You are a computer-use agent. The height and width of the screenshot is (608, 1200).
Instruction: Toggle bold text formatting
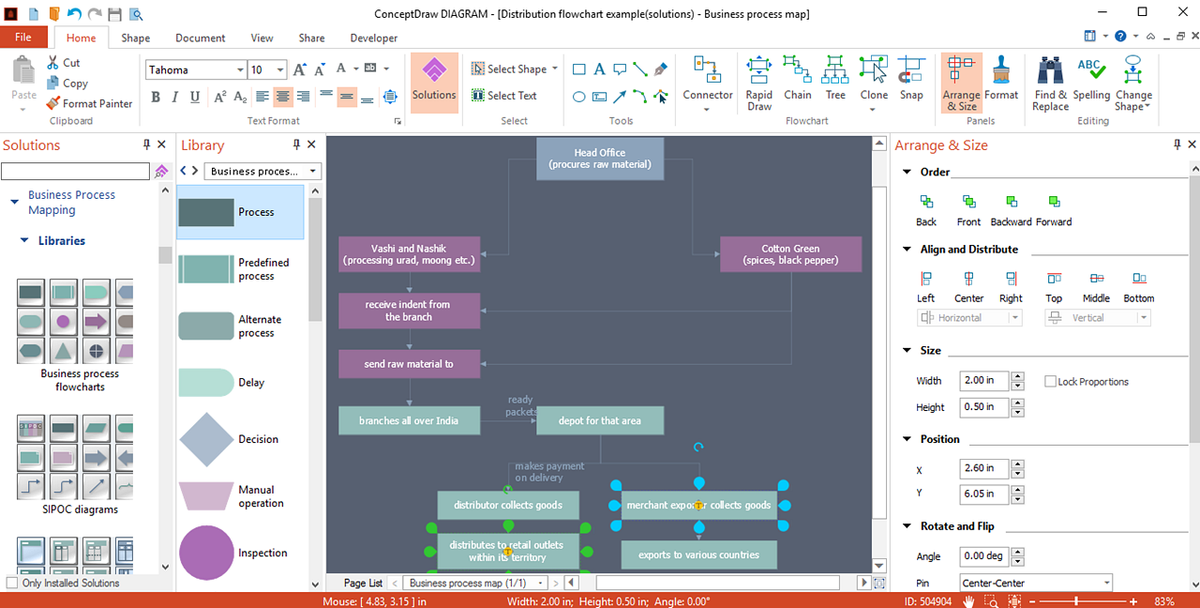click(x=155, y=95)
